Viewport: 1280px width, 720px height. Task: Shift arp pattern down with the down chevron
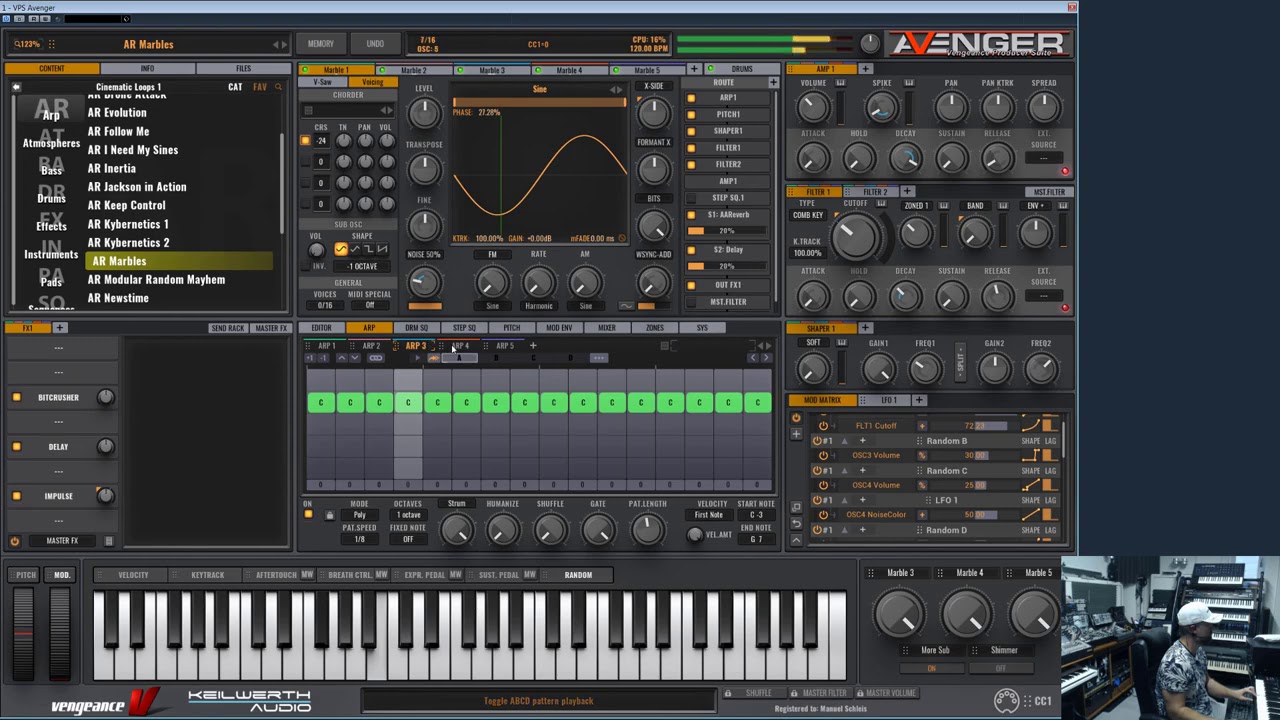[355, 358]
